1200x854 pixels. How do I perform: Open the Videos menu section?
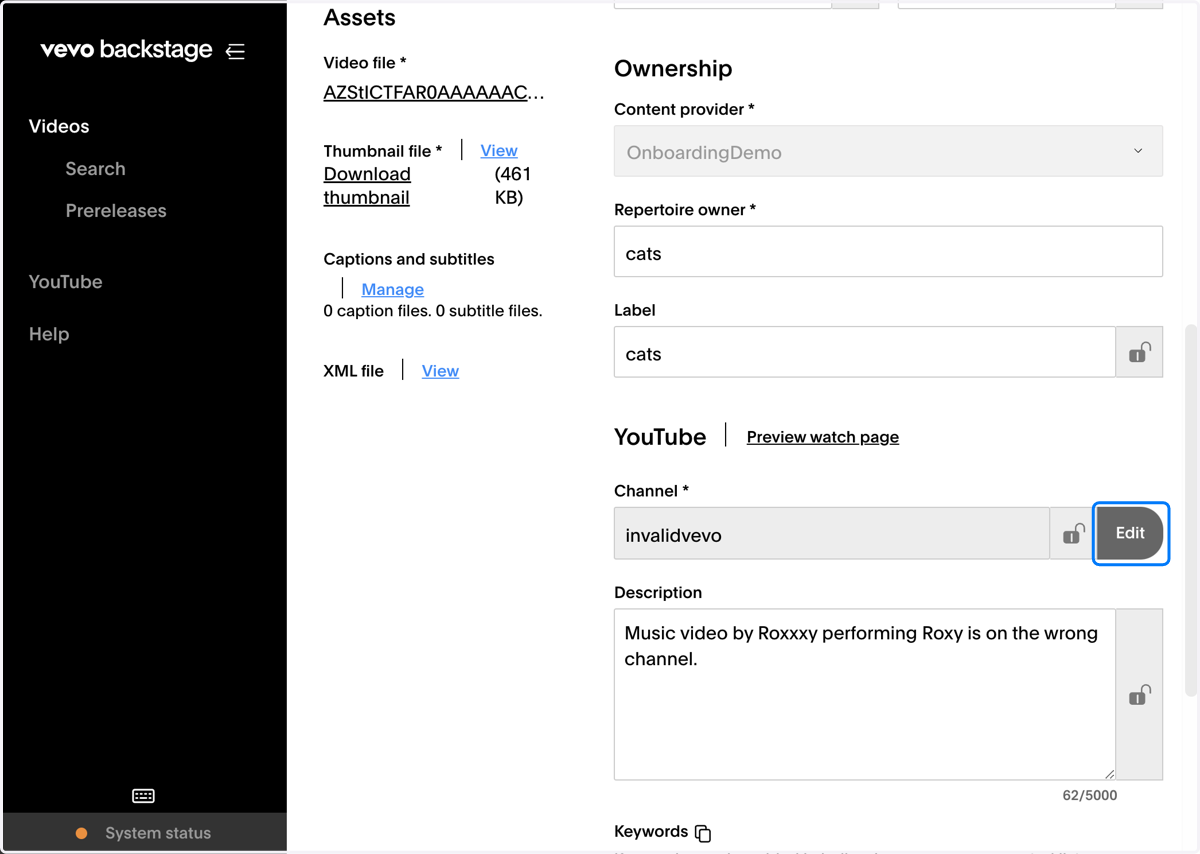[59, 126]
